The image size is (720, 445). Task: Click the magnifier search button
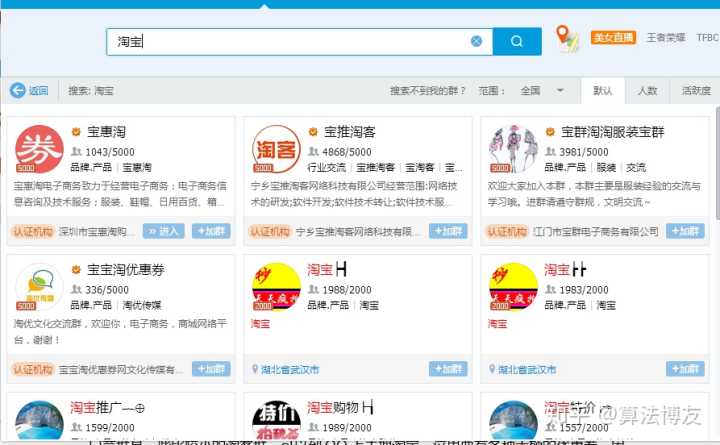(517, 41)
